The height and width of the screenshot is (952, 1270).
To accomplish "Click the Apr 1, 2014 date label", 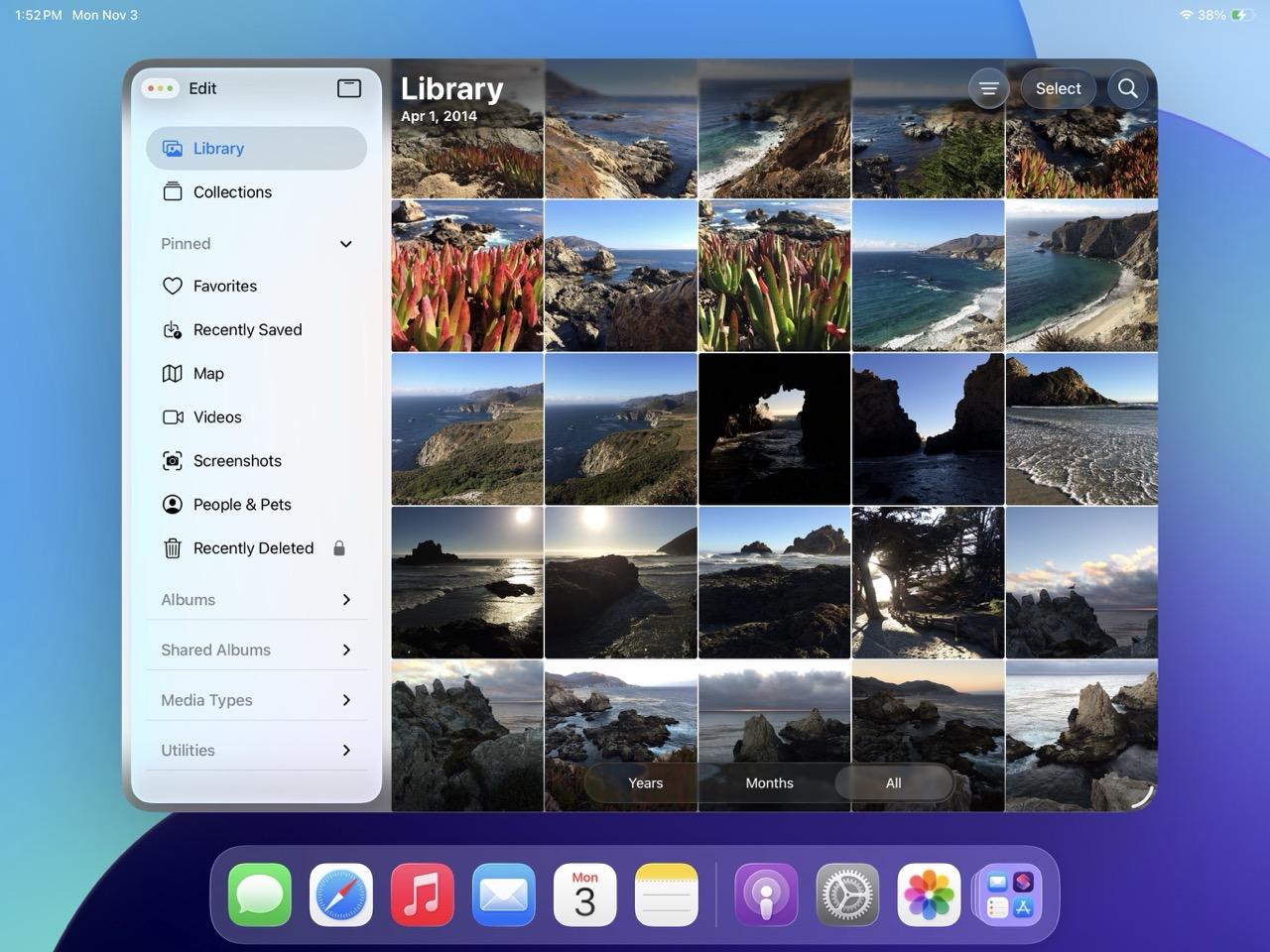I will tap(439, 116).
